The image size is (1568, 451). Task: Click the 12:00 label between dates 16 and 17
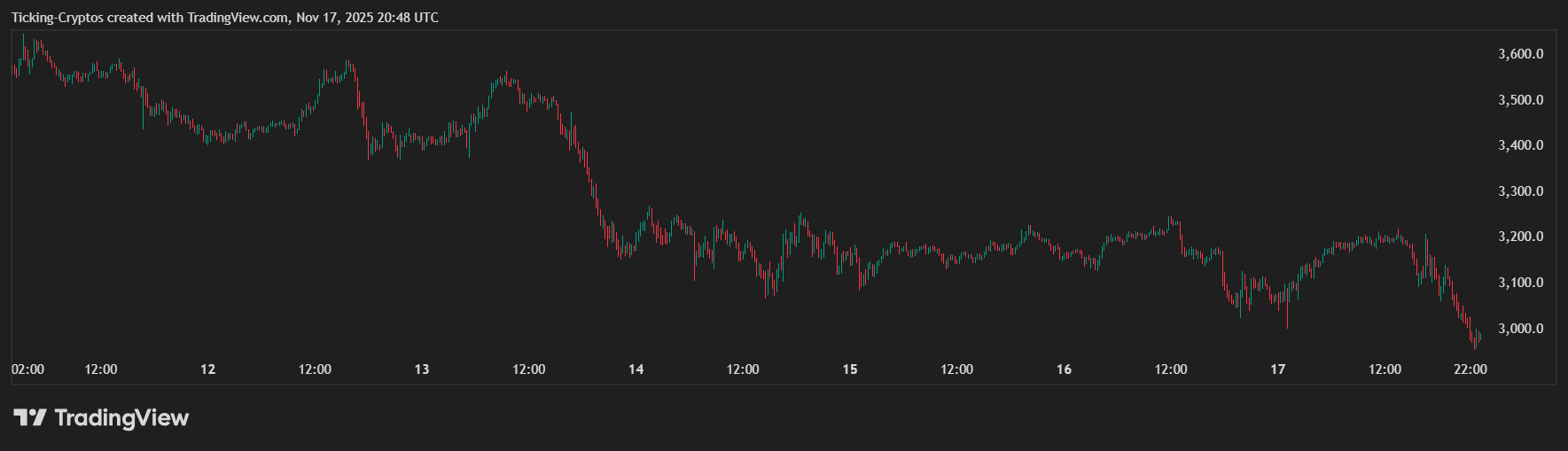pos(1171,369)
